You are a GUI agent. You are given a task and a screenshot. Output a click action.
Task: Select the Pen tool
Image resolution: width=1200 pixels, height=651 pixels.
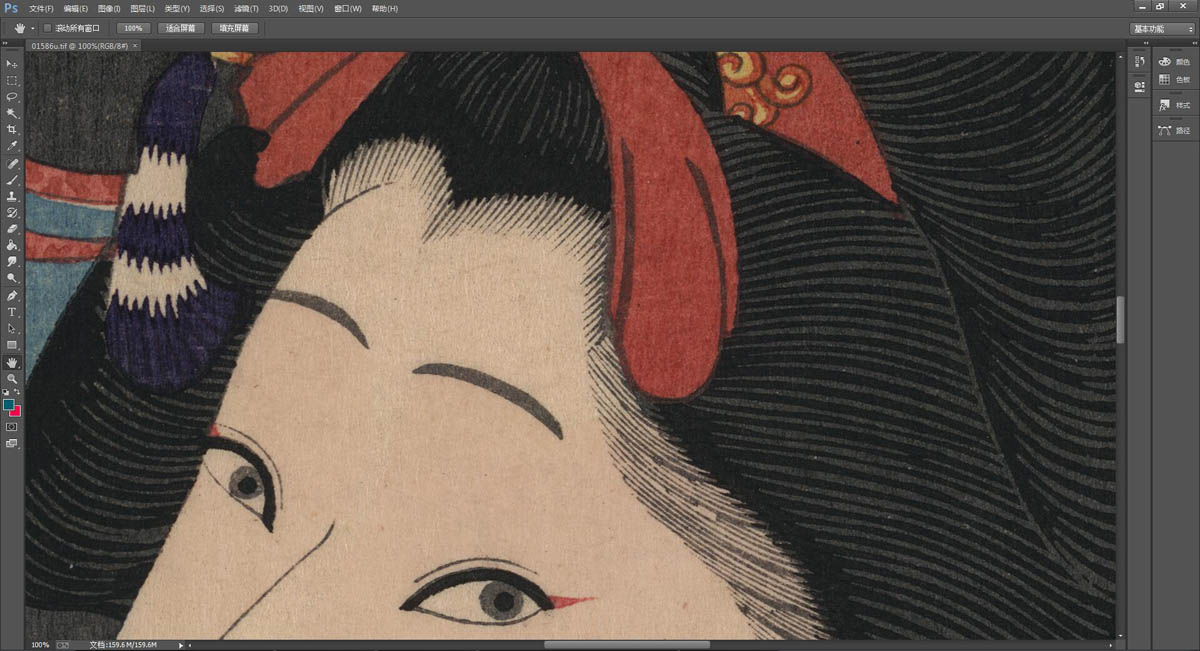12,296
